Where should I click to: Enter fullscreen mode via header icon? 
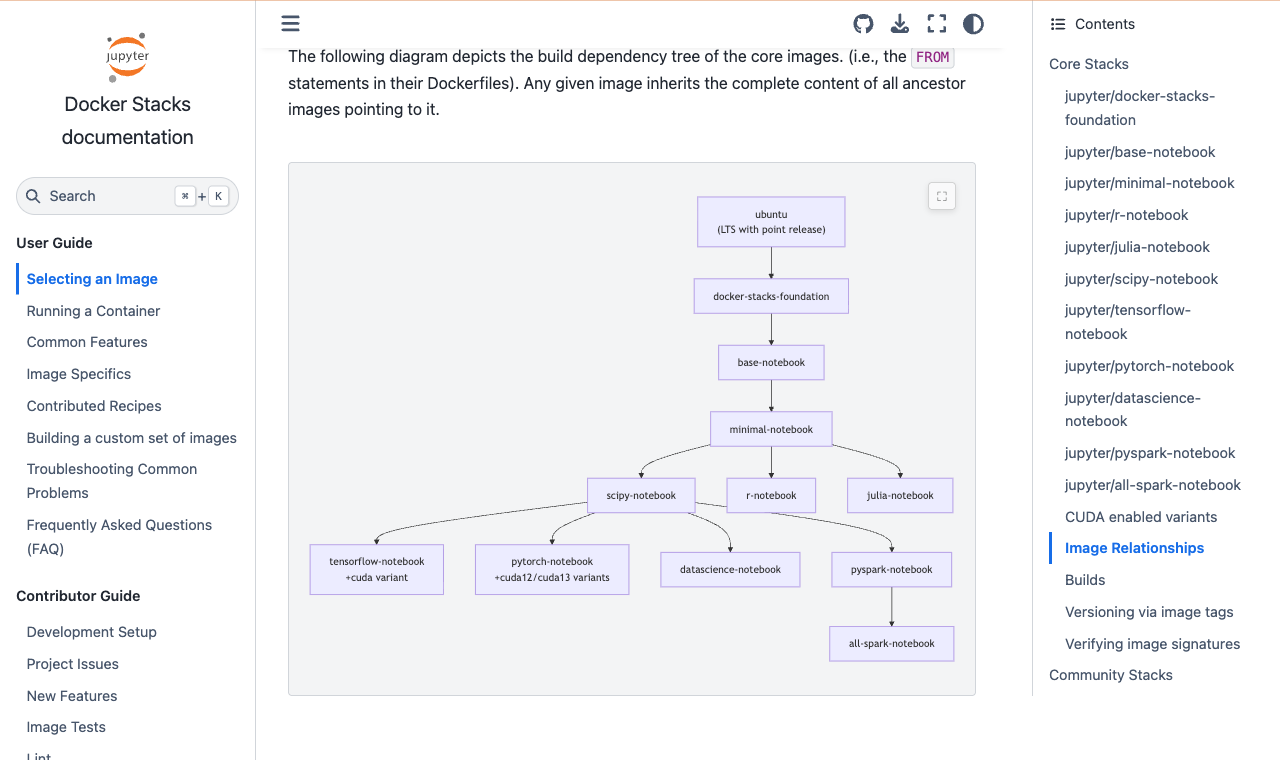click(937, 24)
